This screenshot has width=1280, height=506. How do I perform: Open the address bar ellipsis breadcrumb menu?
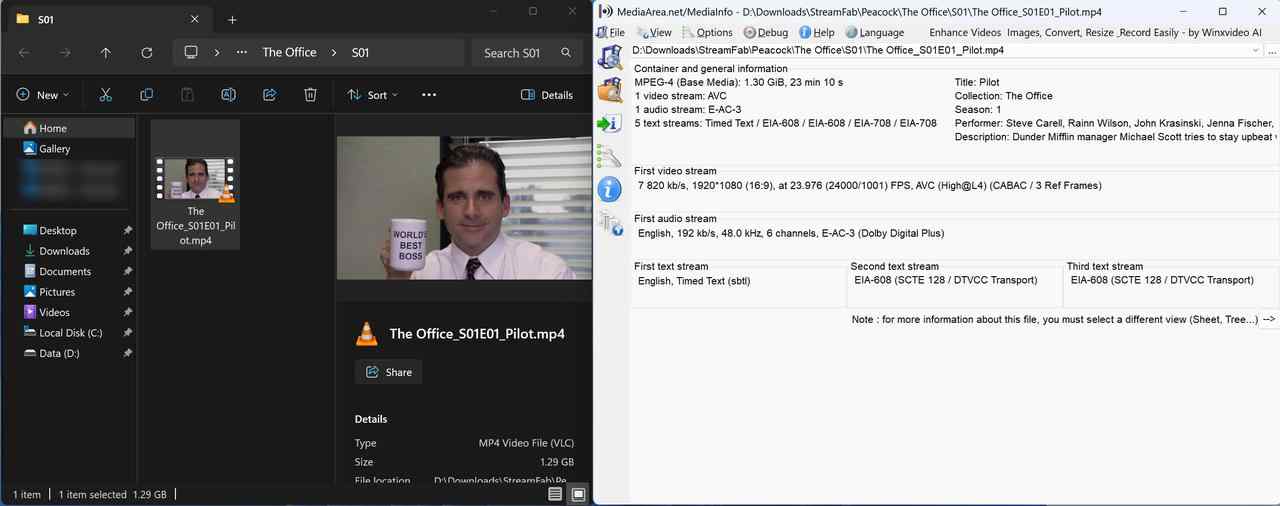coord(242,52)
